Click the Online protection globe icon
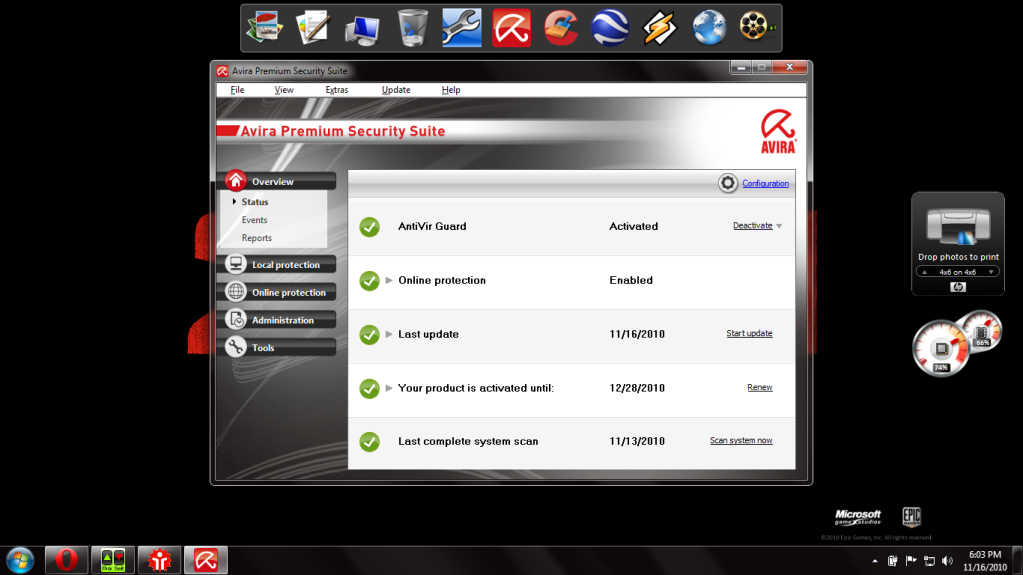This screenshot has height=575, width=1023. [236, 292]
